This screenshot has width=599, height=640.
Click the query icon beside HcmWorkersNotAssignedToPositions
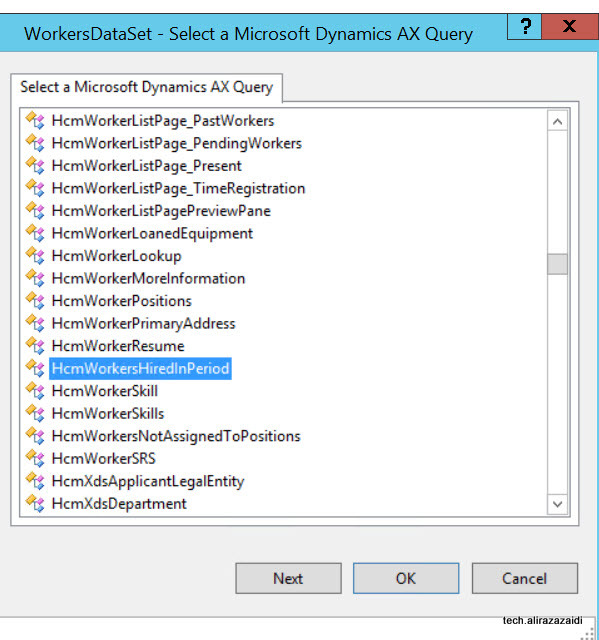35,436
